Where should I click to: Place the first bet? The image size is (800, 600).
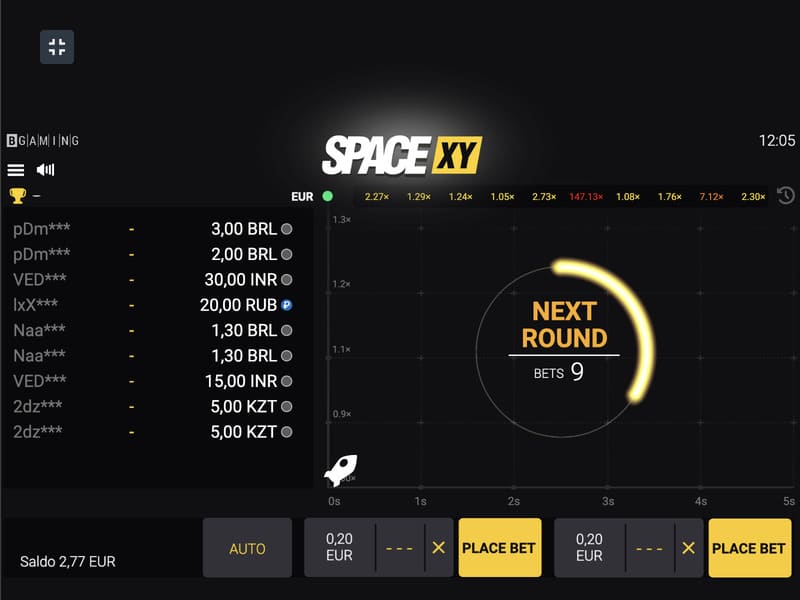point(499,548)
